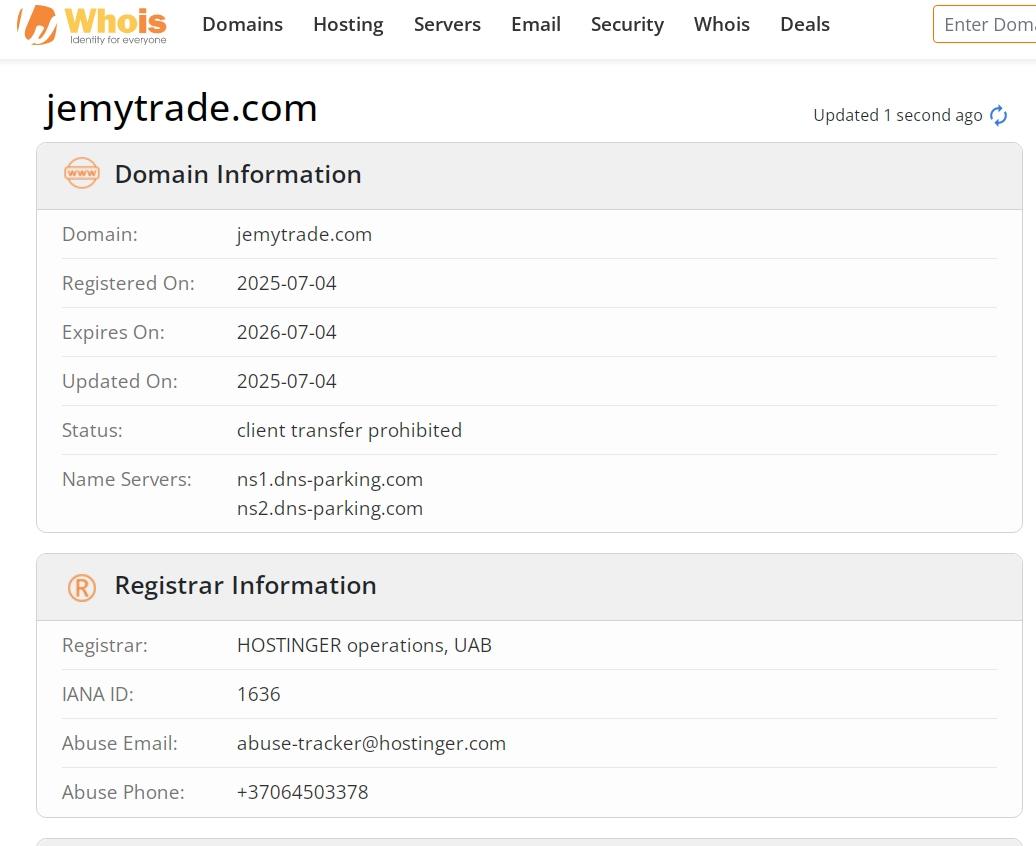1036x846 pixels.
Task: Click the Name Servers: label
Action: (x=126, y=479)
